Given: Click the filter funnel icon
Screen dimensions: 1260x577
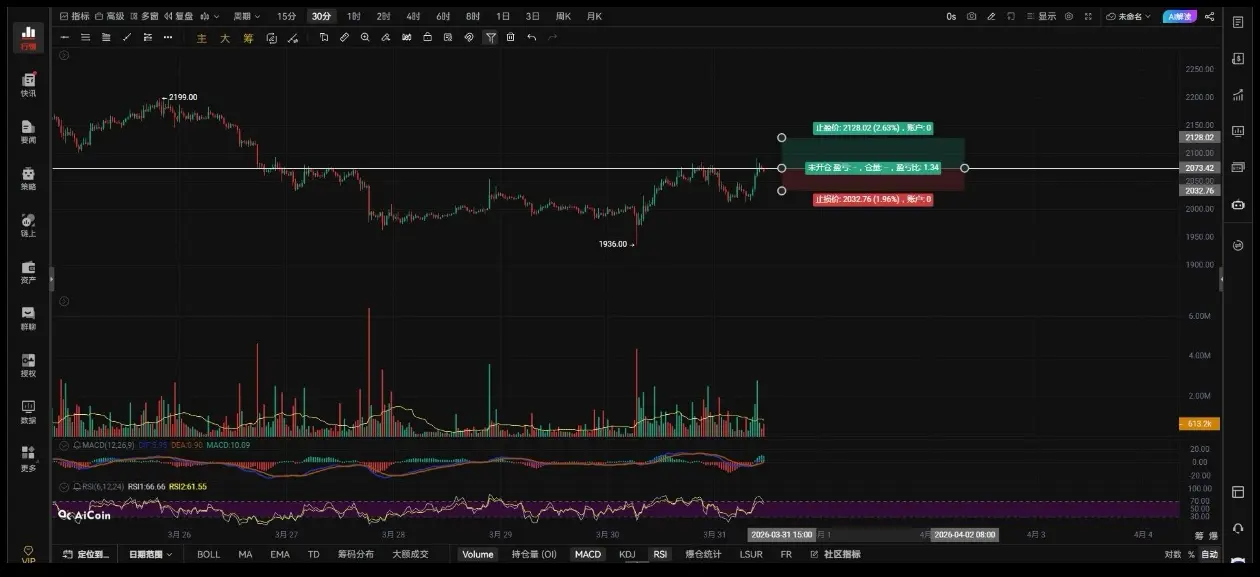Looking at the screenshot, I should tap(490, 37).
